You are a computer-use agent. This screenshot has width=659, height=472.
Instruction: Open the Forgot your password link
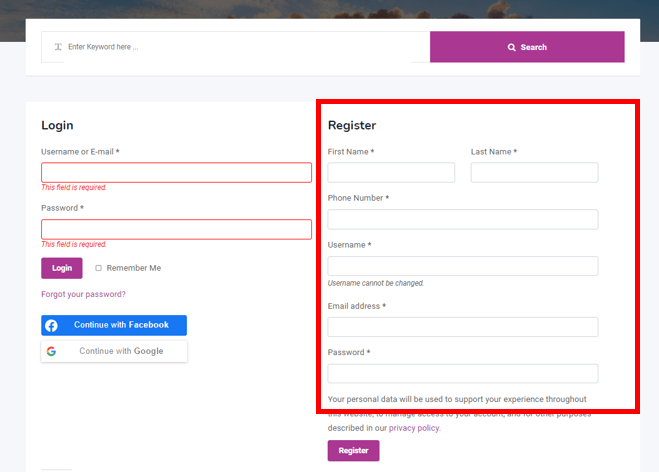coord(83,294)
